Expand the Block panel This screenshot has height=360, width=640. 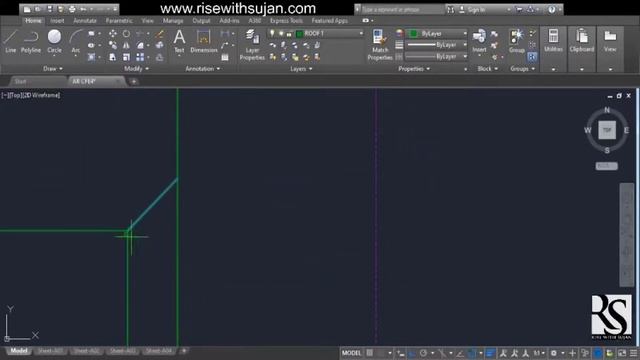click(x=488, y=69)
